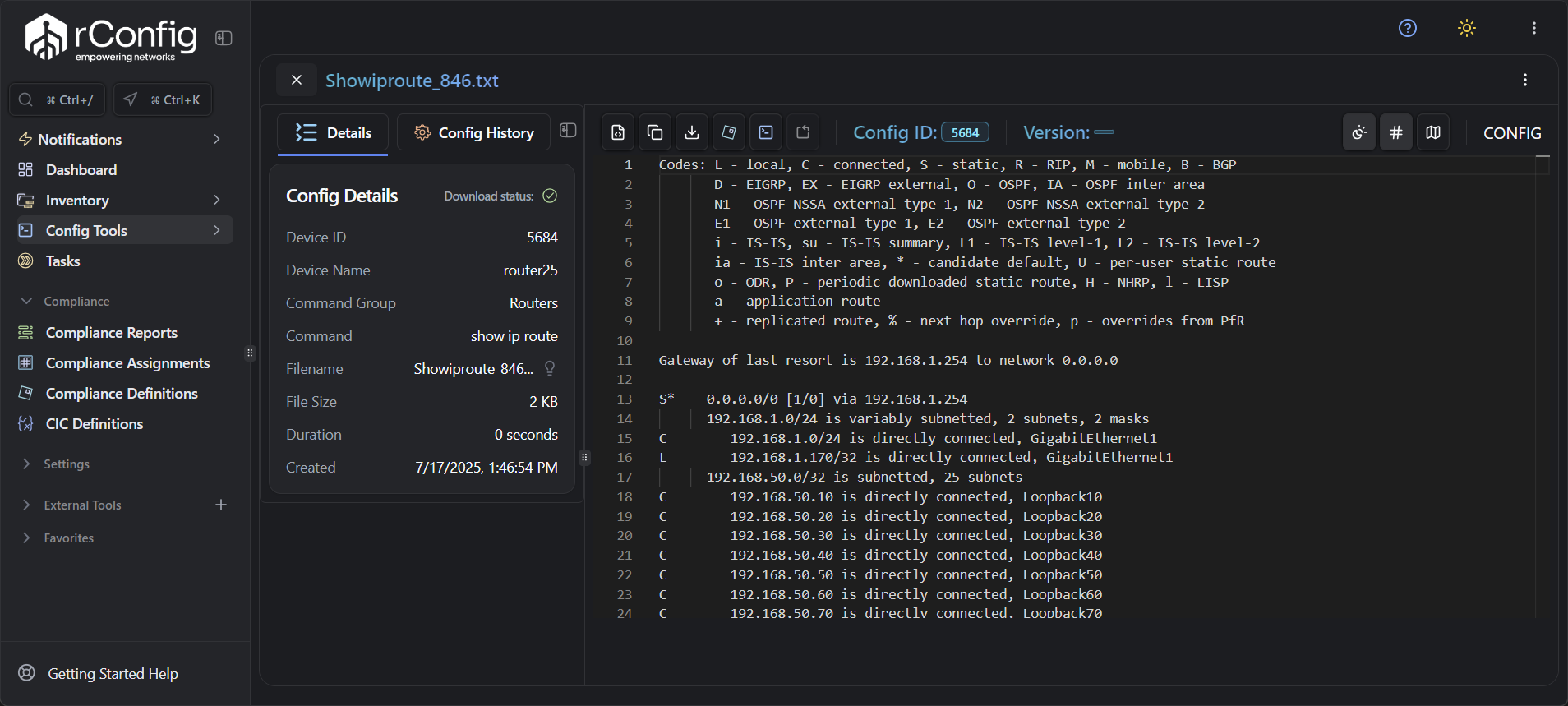Expand the Settings section

pyautogui.click(x=56, y=464)
